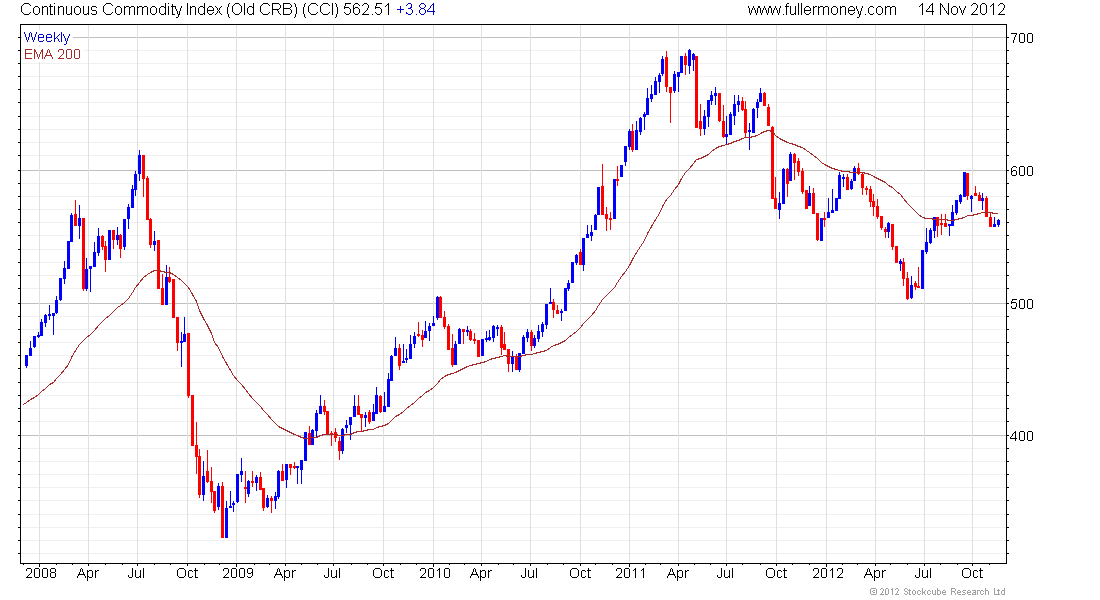Click the 500 price axis label
The height and width of the screenshot is (600, 1100).
[1022, 304]
